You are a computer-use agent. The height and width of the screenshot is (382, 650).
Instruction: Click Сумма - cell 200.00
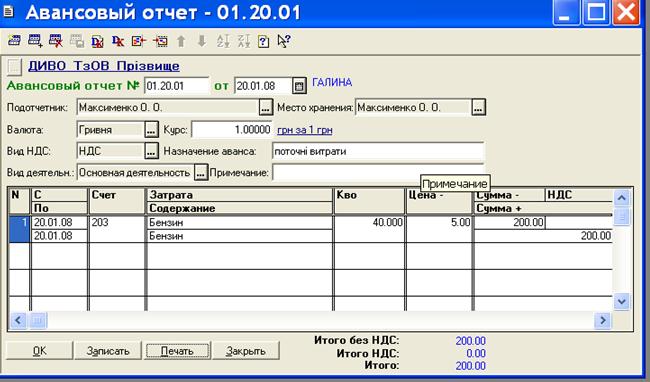pyautogui.click(x=509, y=222)
